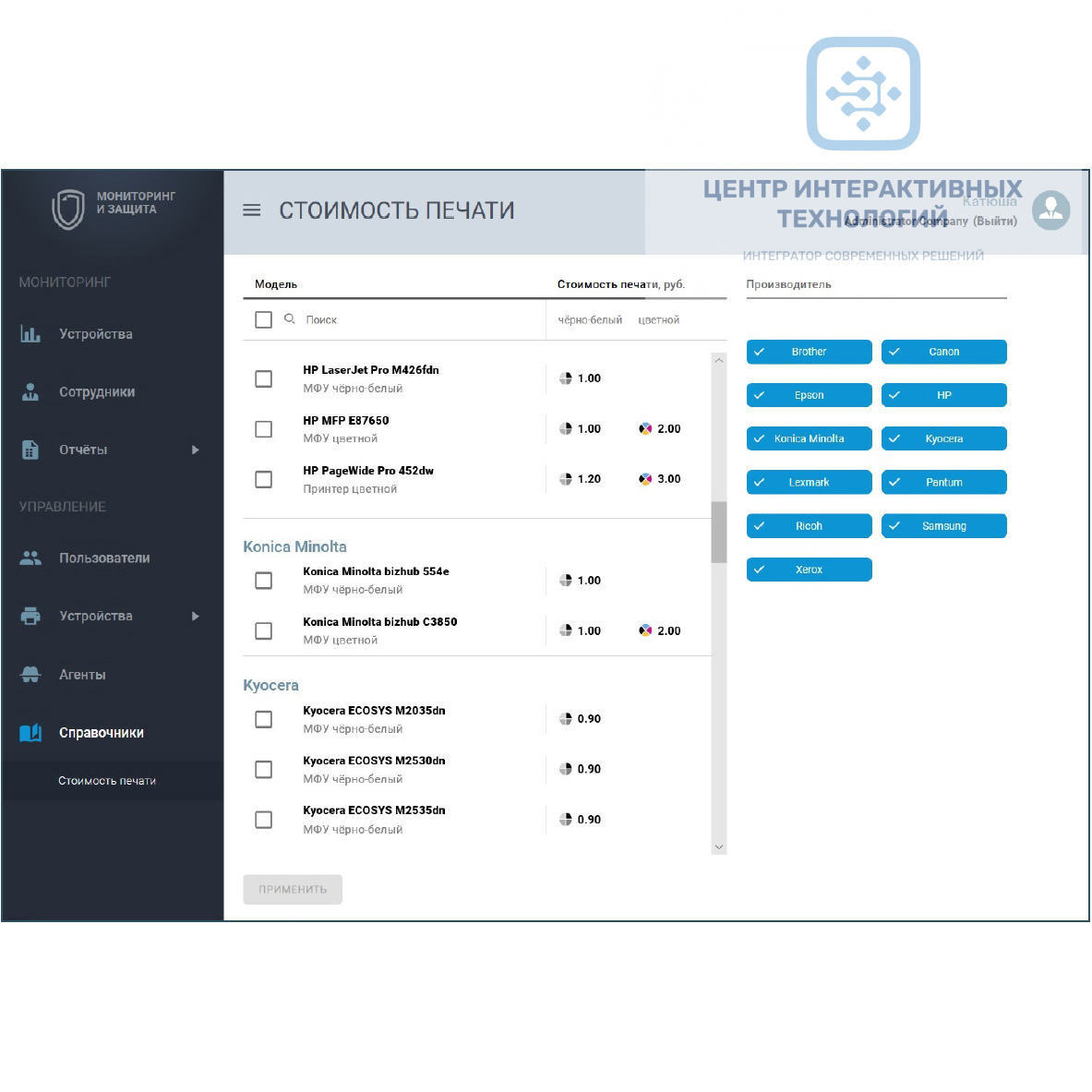The image size is (1092, 1092).
Task: Click the user avatar icon
Action: click(1050, 210)
